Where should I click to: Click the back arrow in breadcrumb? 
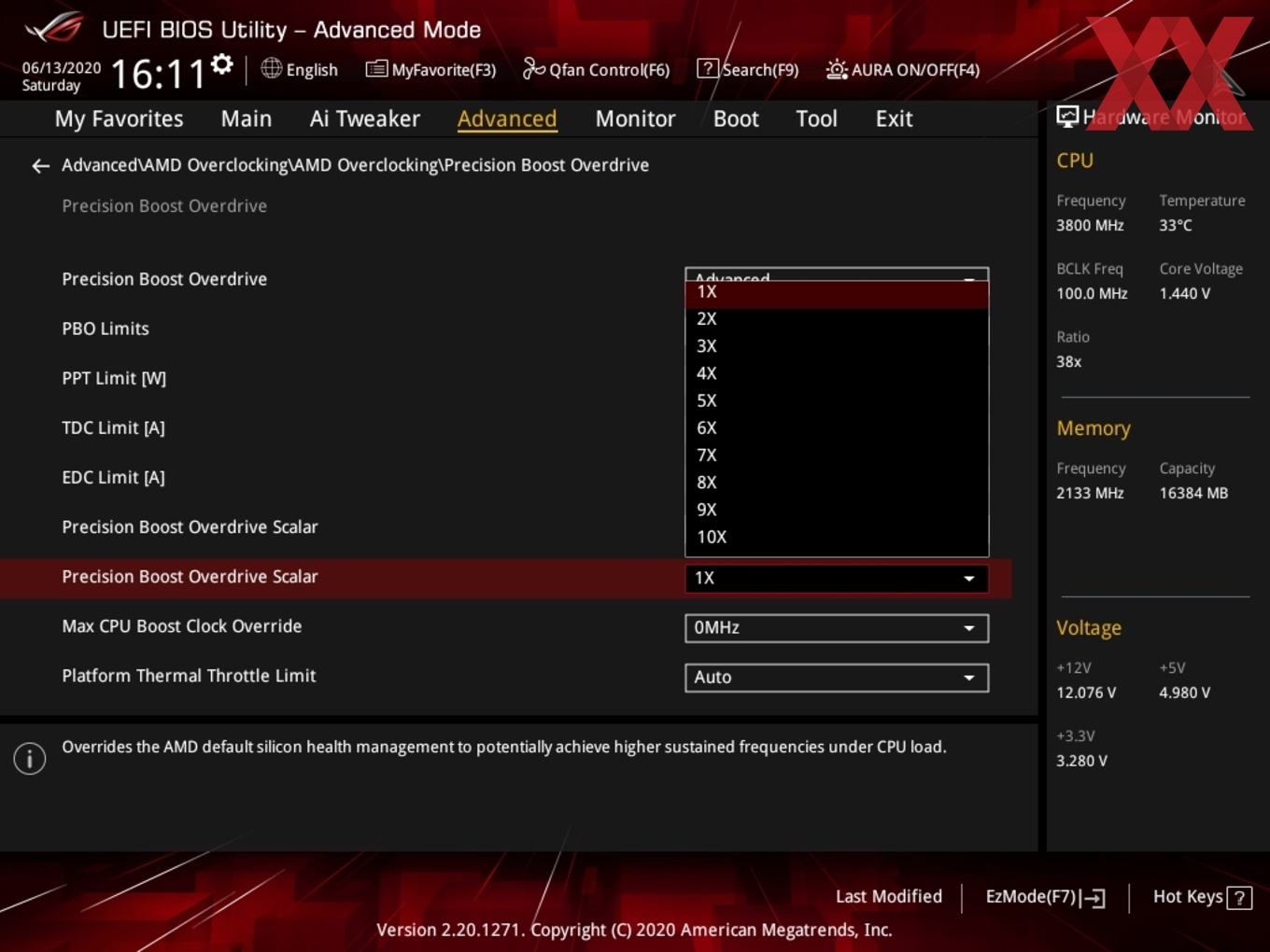40,166
